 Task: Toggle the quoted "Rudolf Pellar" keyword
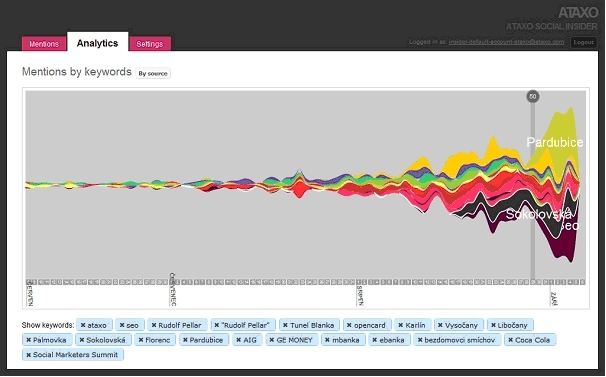[243, 325]
